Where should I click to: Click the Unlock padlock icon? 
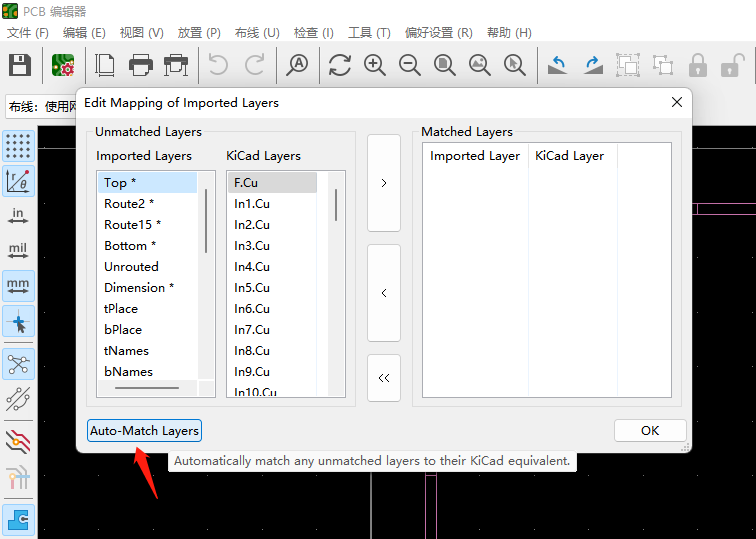(x=732, y=65)
